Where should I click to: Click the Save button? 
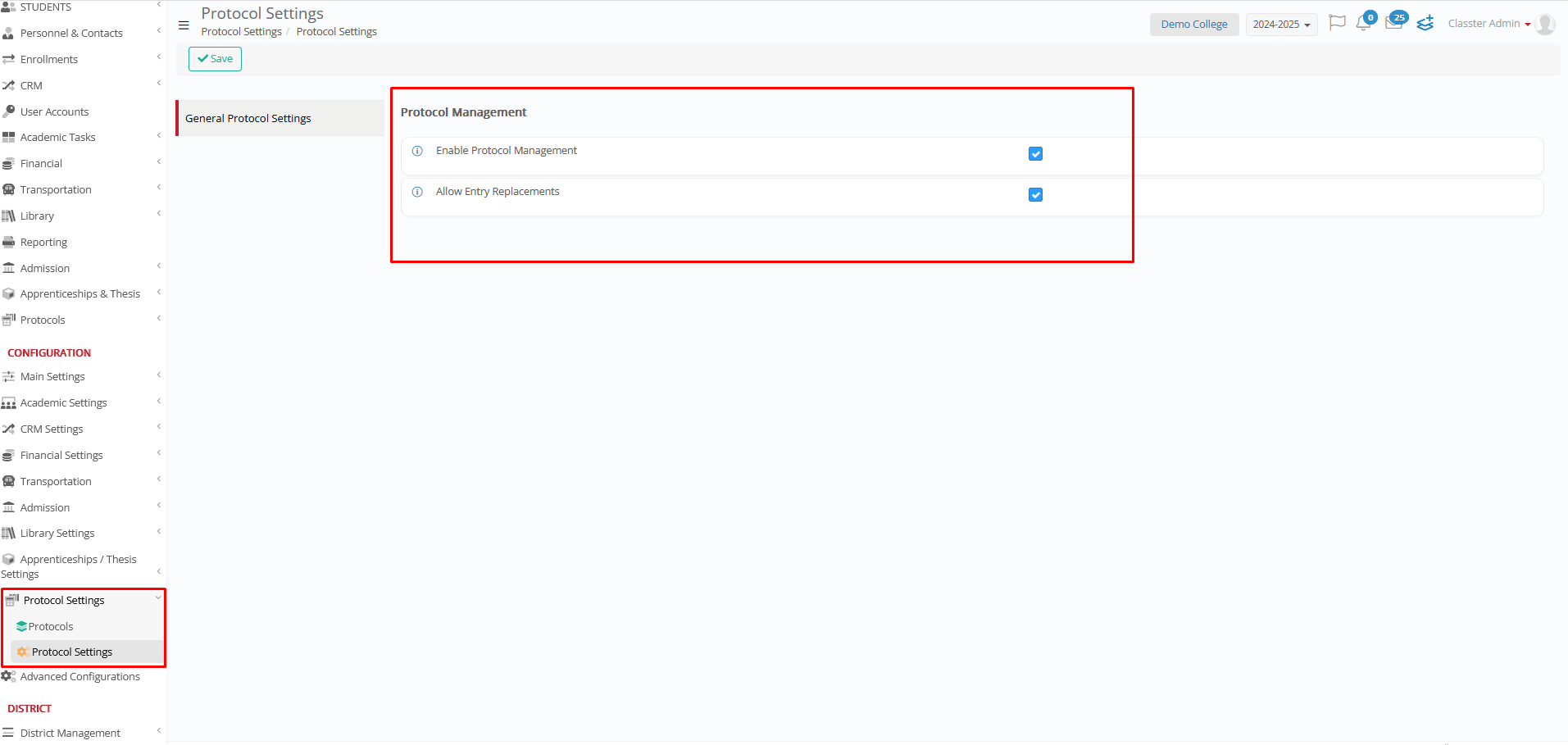click(x=215, y=59)
